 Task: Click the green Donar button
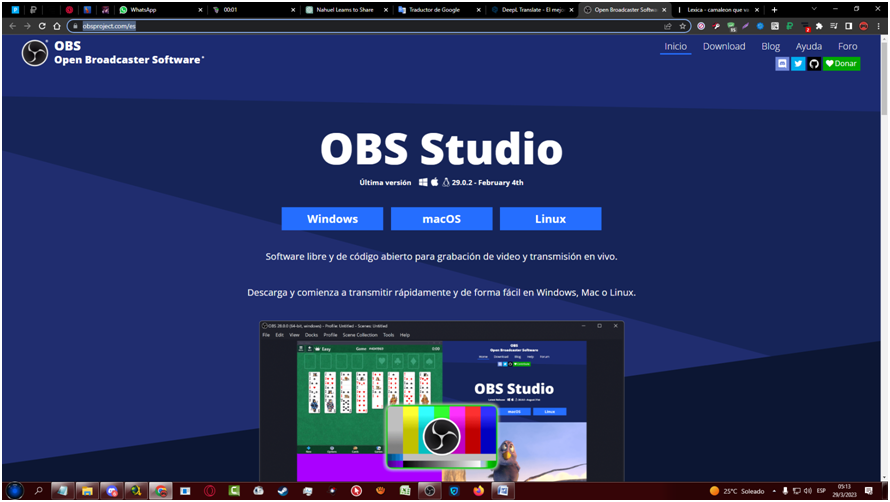[x=841, y=64]
